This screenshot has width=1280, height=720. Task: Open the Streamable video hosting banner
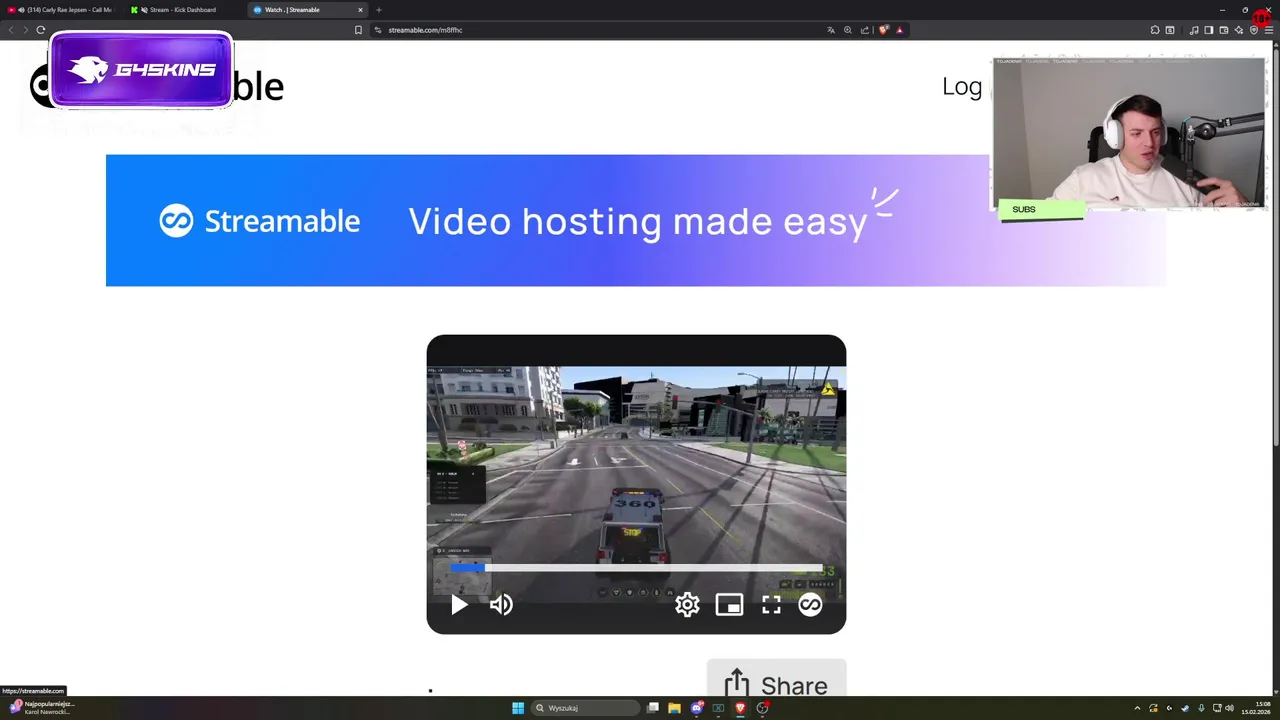click(x=636, y=220)
